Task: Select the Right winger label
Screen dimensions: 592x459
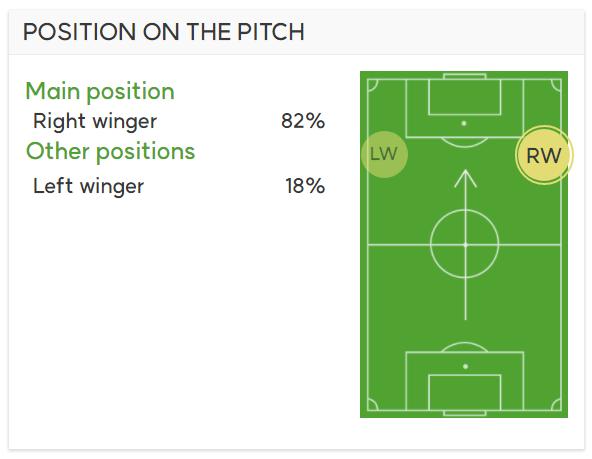Action: coord(95,122)
